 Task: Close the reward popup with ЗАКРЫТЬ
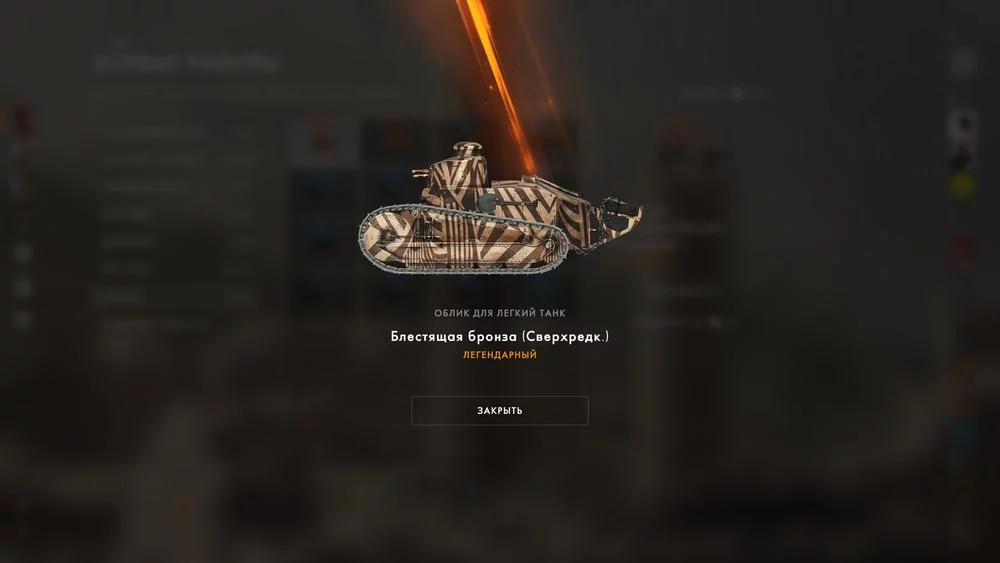499,411
